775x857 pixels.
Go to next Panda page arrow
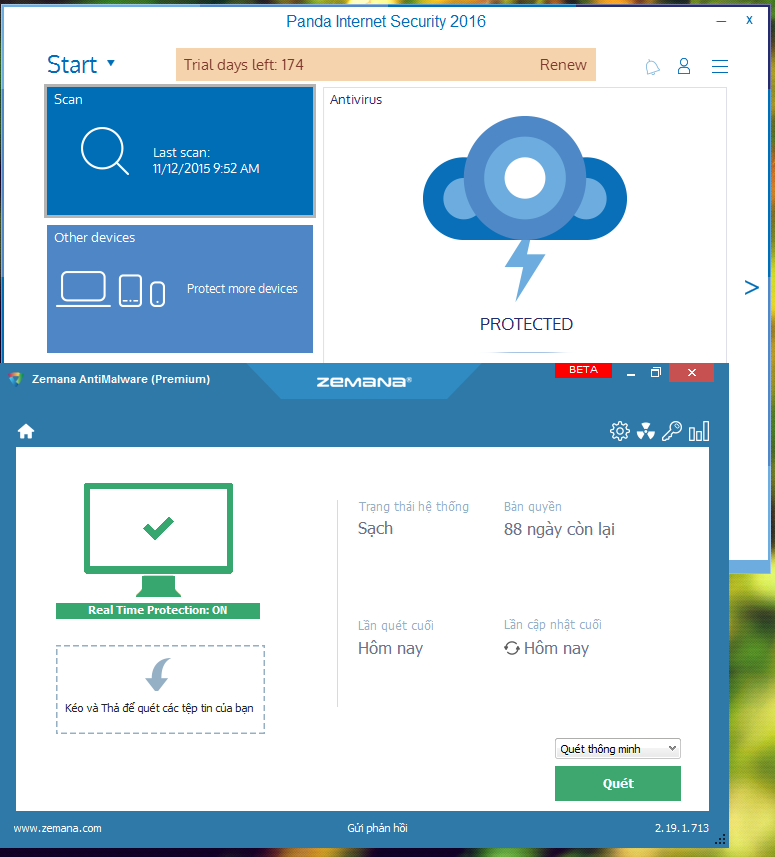coord(751,287)
